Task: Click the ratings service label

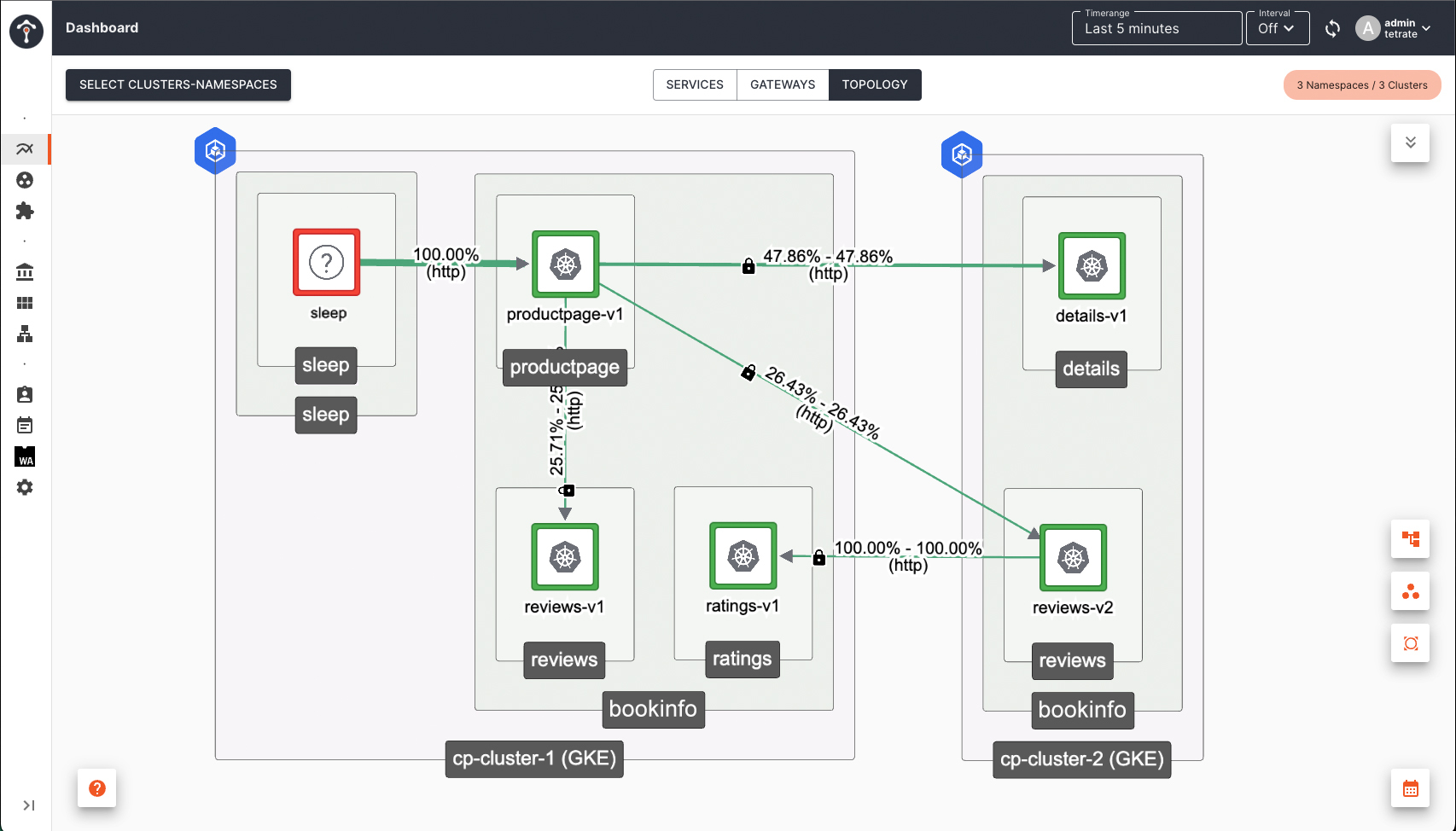Action: (x=743, y=660)
